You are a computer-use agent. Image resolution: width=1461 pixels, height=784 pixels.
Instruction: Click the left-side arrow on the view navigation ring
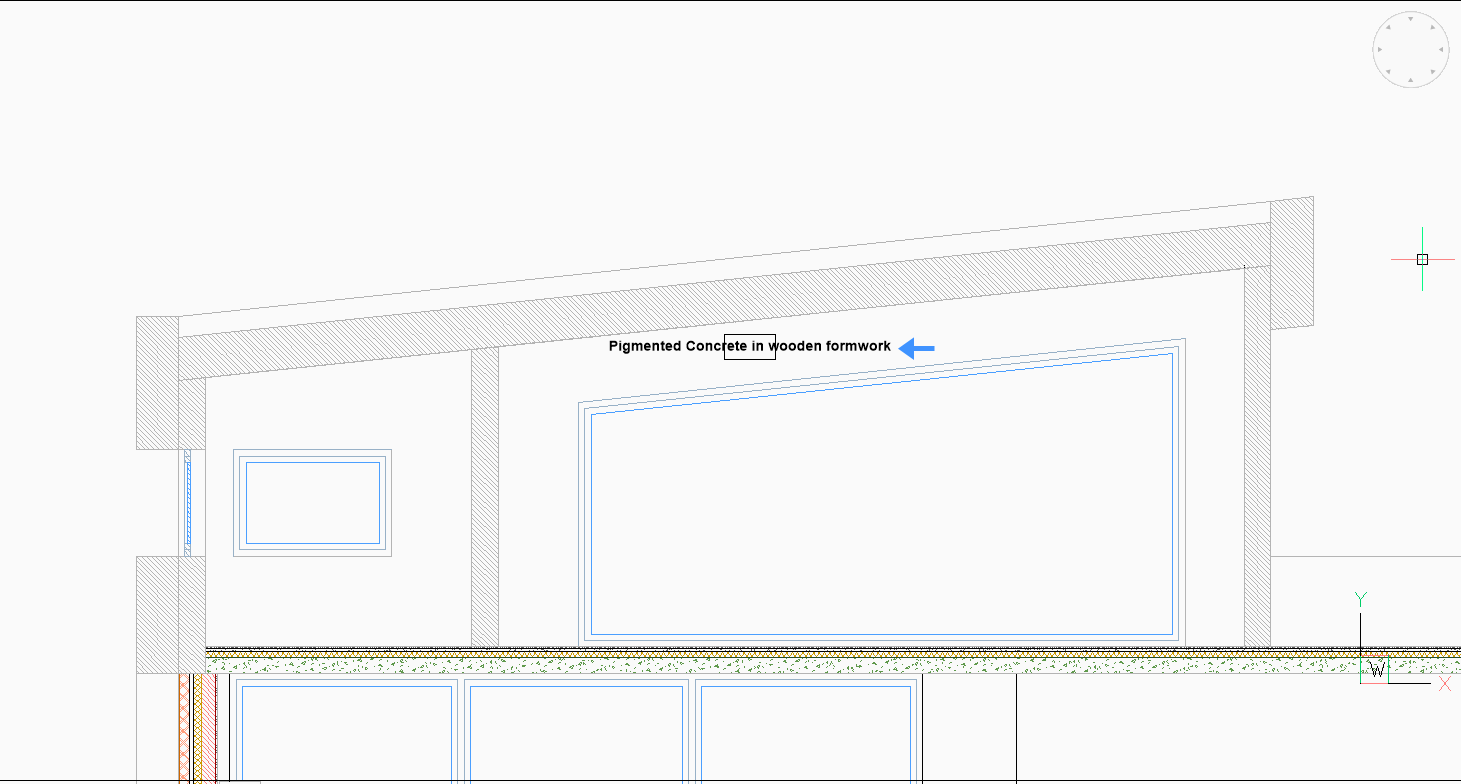coord(1379,49)
